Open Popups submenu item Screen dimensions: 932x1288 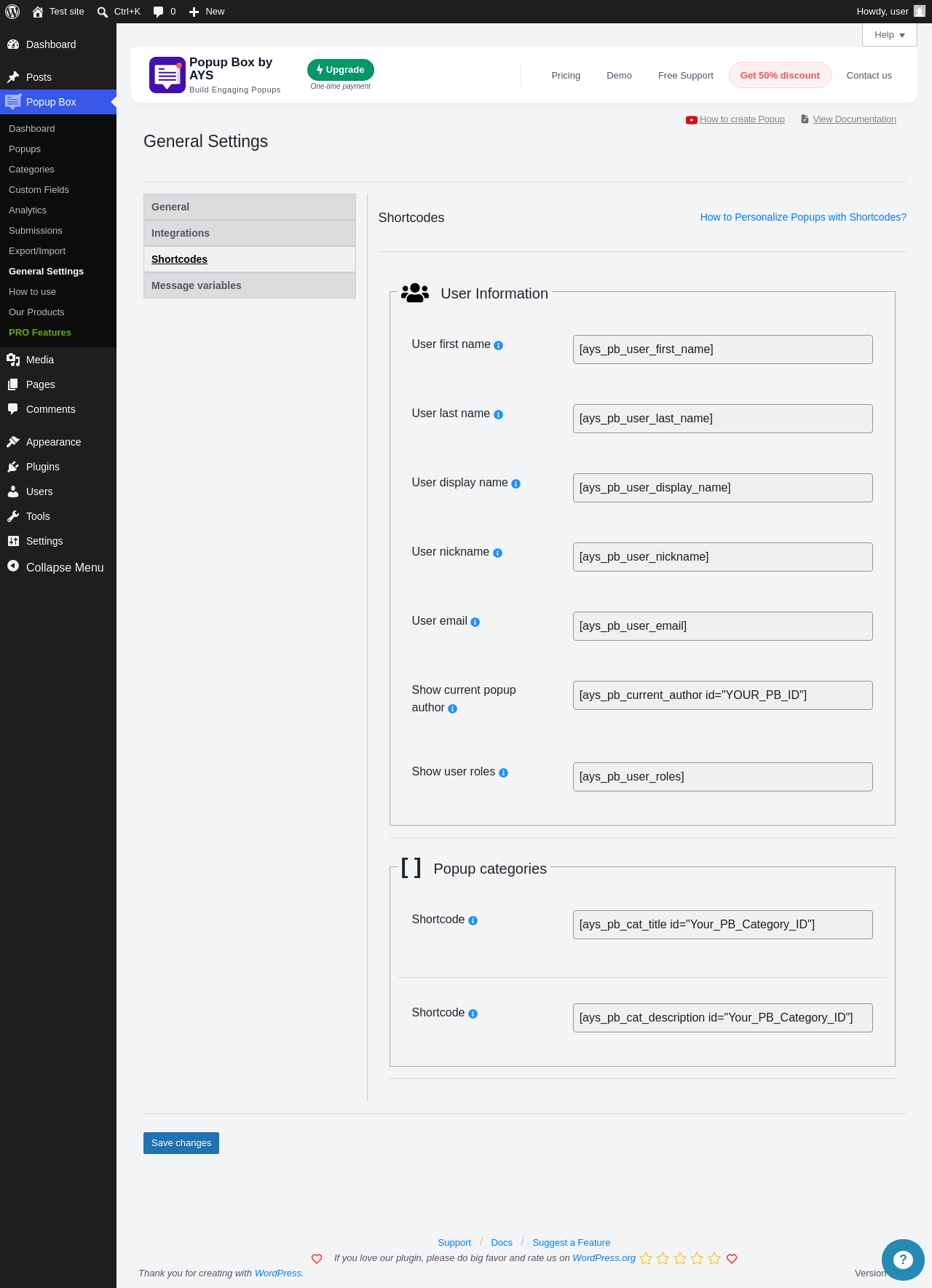(x=25, y=149)
